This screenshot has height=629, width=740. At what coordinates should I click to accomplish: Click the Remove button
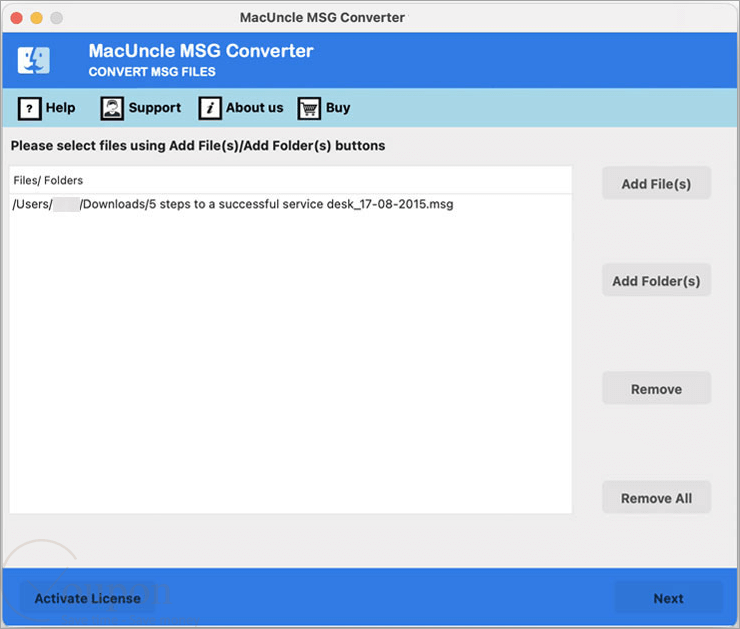656,388
